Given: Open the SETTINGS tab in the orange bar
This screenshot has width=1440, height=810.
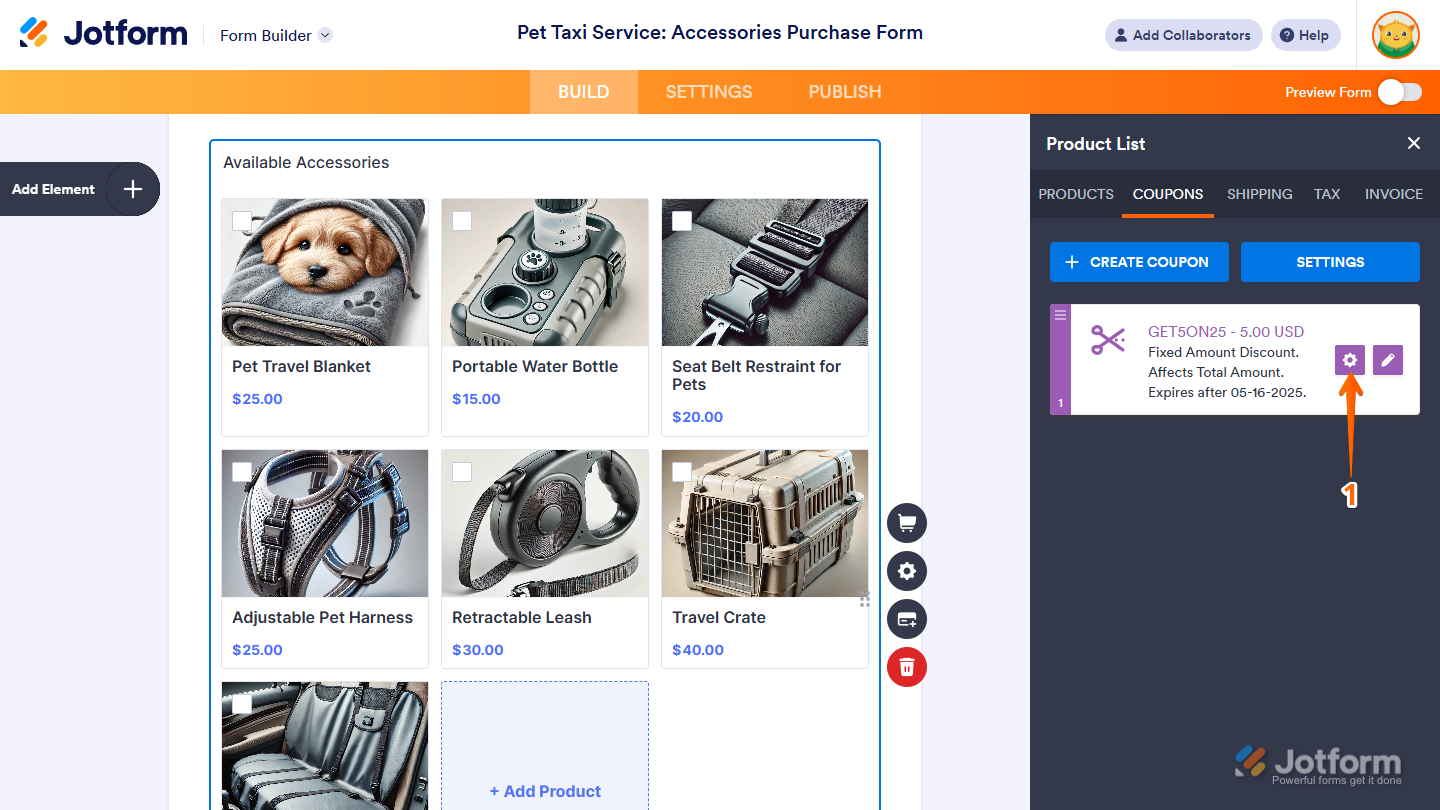Looking at the screenshot, I should coord(709,92).
